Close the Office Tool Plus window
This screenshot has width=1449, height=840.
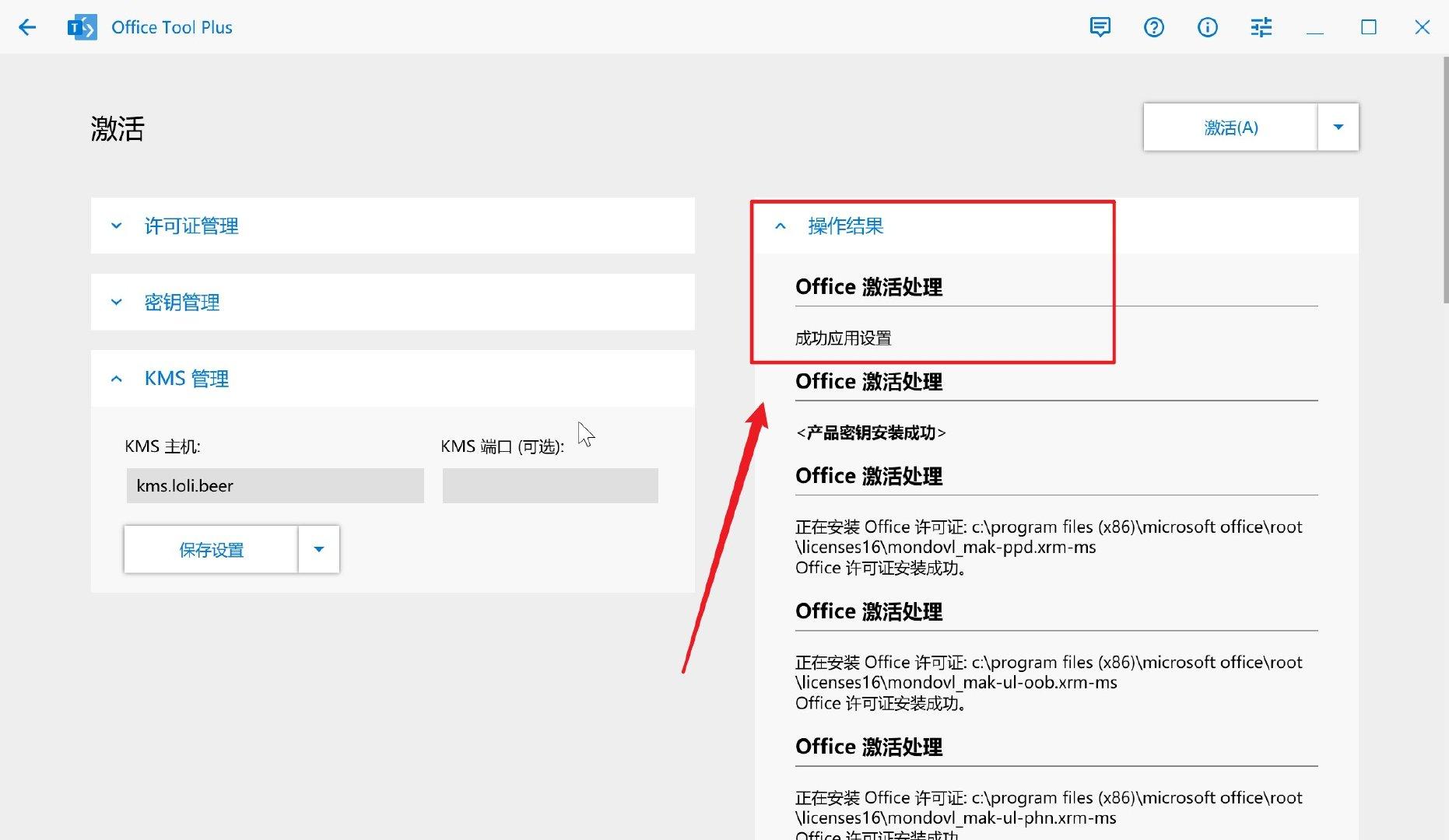click(1422, 27)
